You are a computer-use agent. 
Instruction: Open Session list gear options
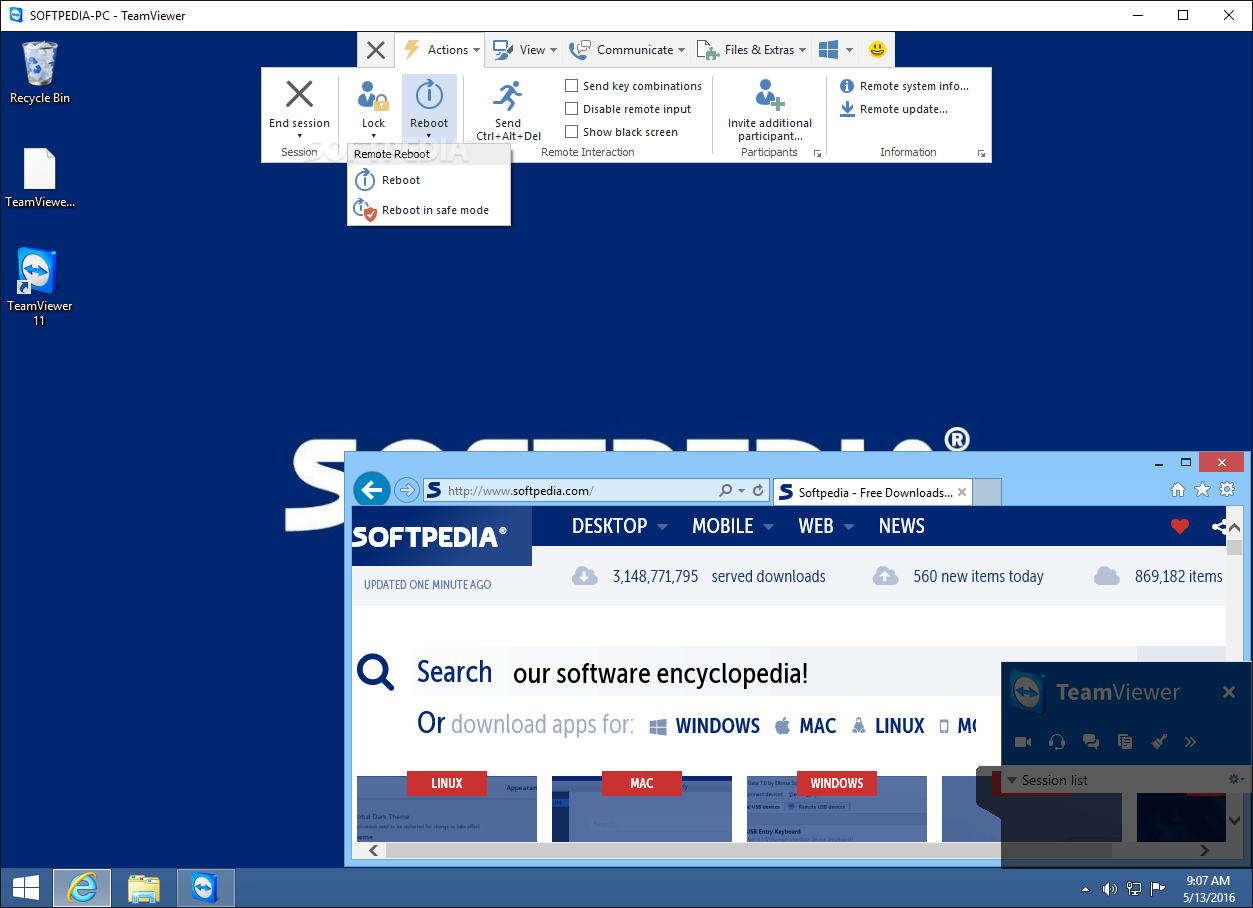(x=1235, y=779)
